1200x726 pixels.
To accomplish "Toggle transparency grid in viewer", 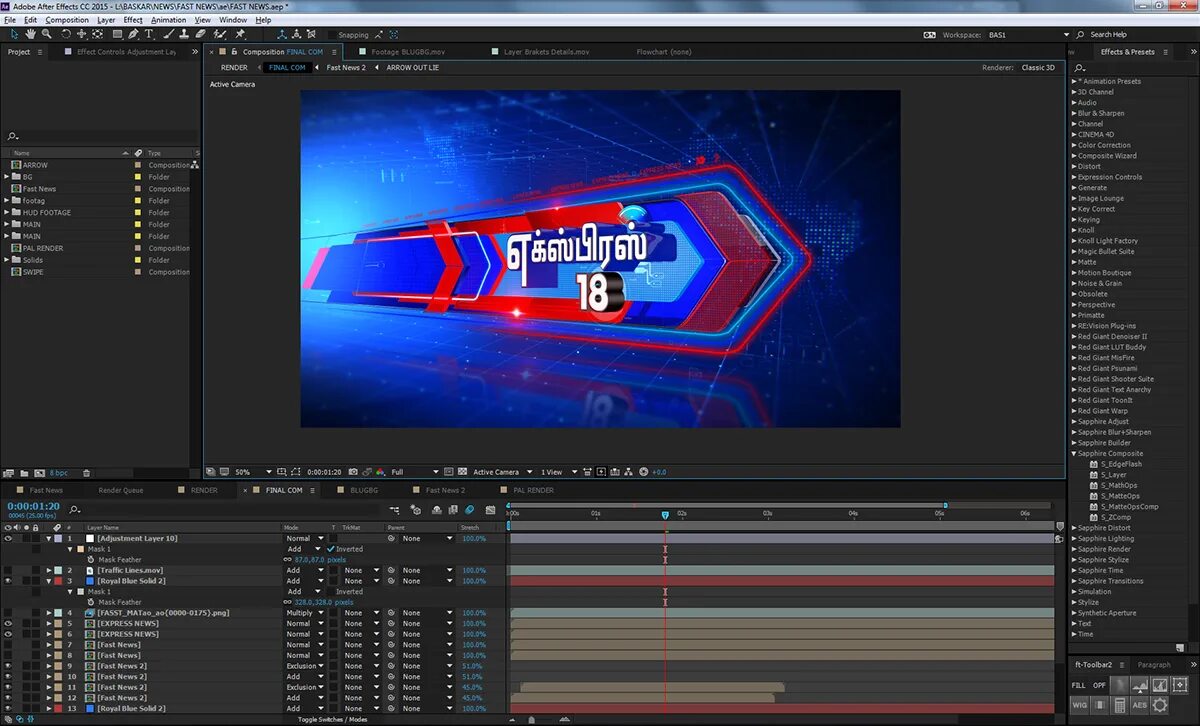I will point(462,472).
